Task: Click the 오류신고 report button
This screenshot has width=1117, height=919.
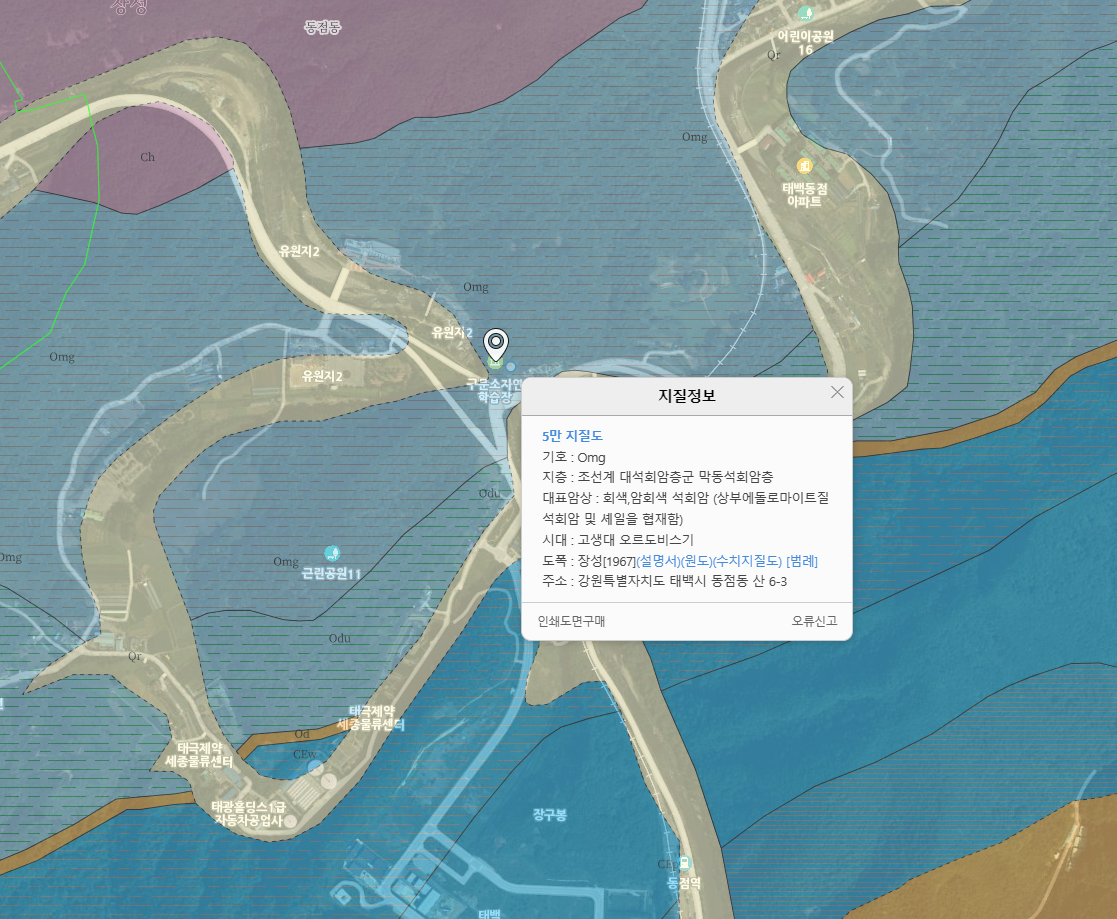Action: 814,621
